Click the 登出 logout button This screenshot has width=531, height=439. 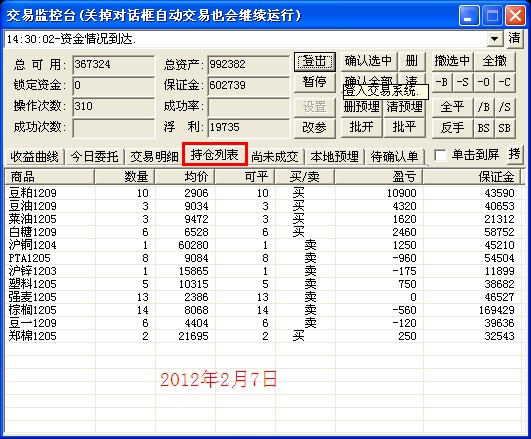(315, 61)
